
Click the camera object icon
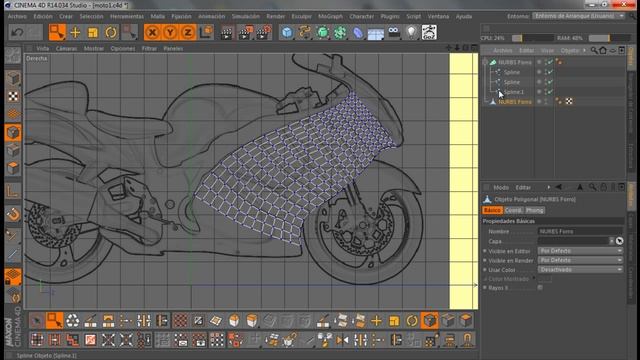(x=394, y=32)
